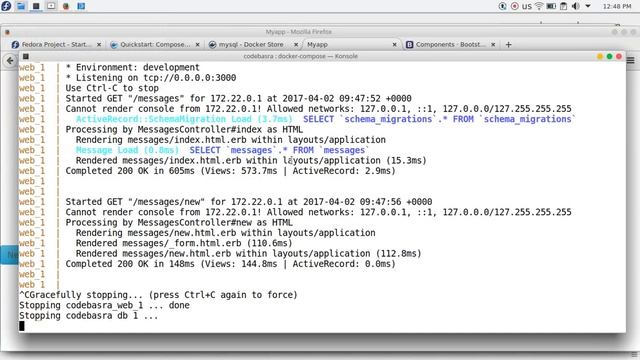The height and width of the screenshot is (360, 640).
Task: Open the KDE Connect tray icon
Action: (502, 6)
